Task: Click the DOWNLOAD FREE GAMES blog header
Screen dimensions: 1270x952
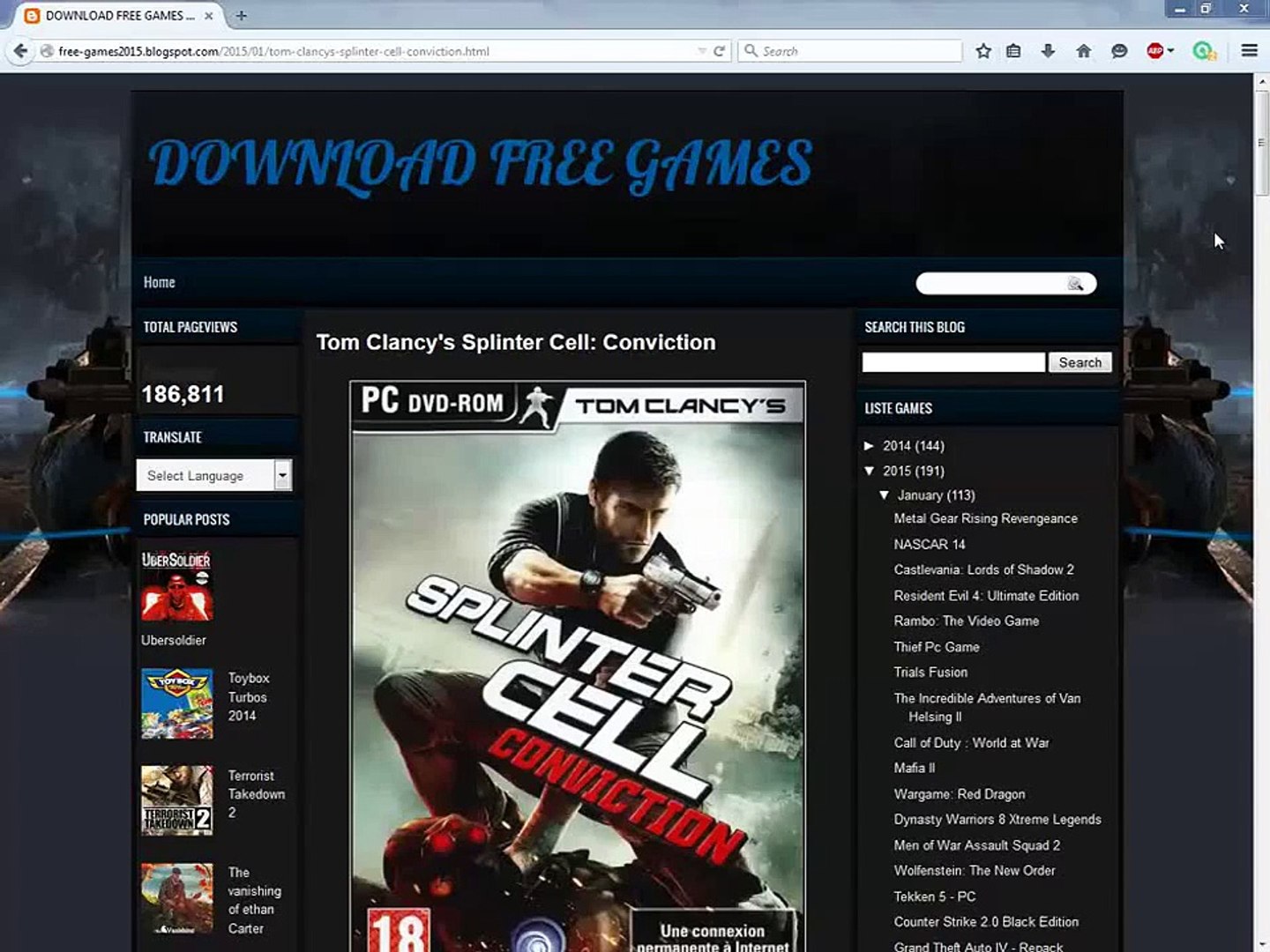Action: click(481, 165)
